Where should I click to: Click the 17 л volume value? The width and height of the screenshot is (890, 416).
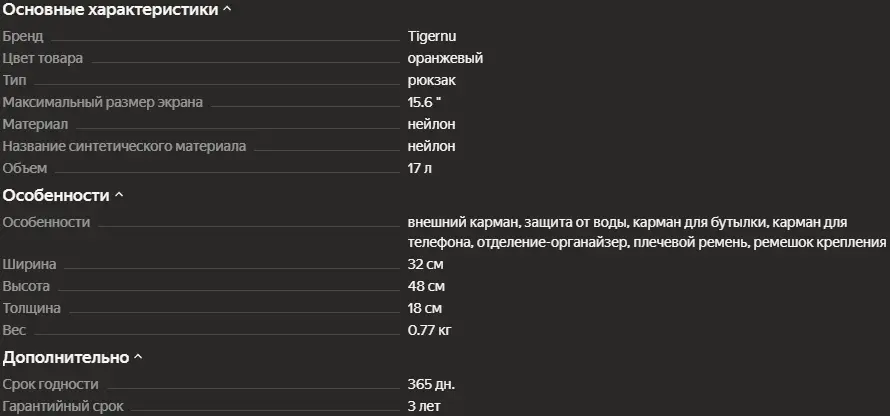pyautogui.click(x=420, y=168)
